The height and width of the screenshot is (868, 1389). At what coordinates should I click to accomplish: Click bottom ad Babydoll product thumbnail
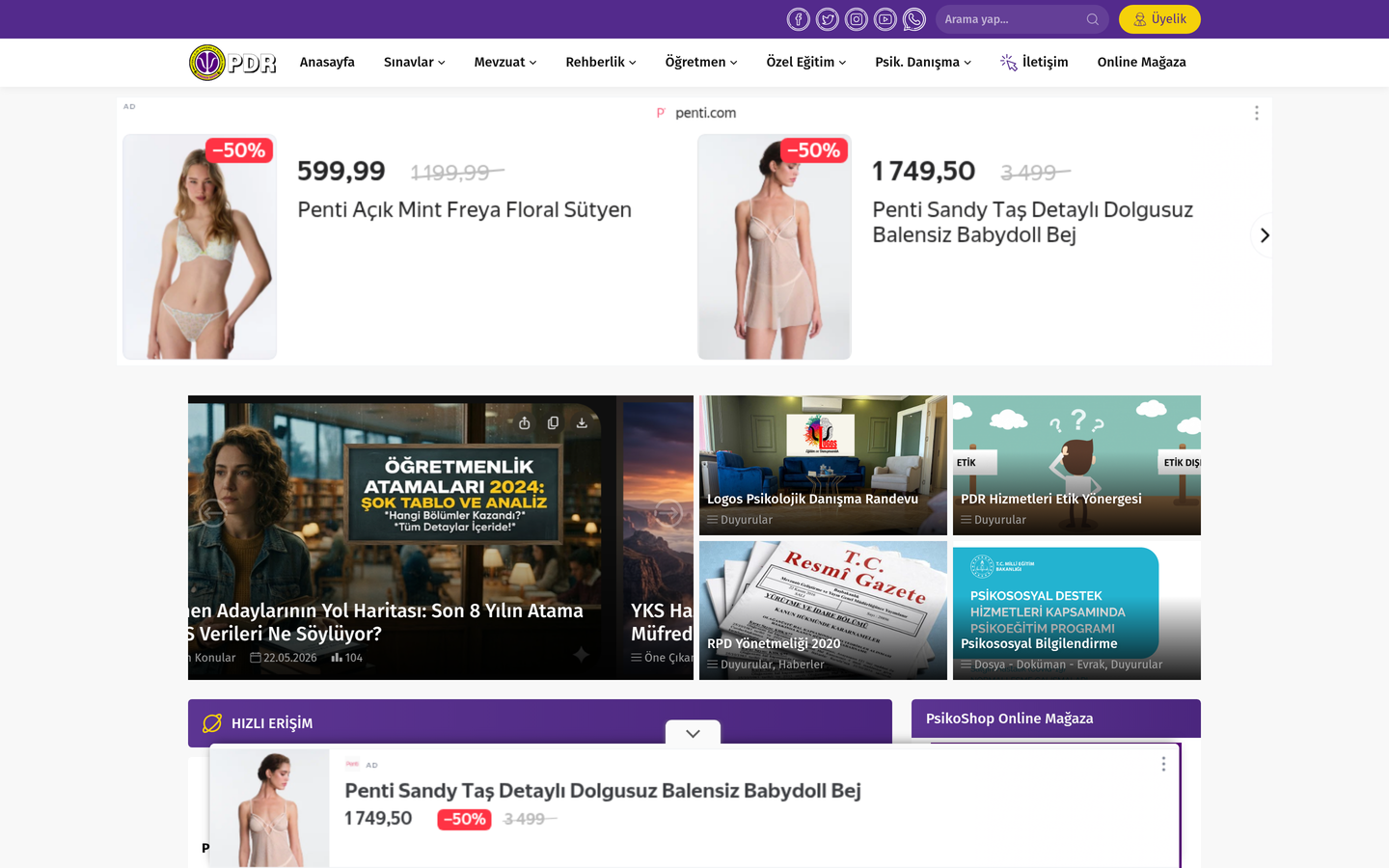[269, 808]
